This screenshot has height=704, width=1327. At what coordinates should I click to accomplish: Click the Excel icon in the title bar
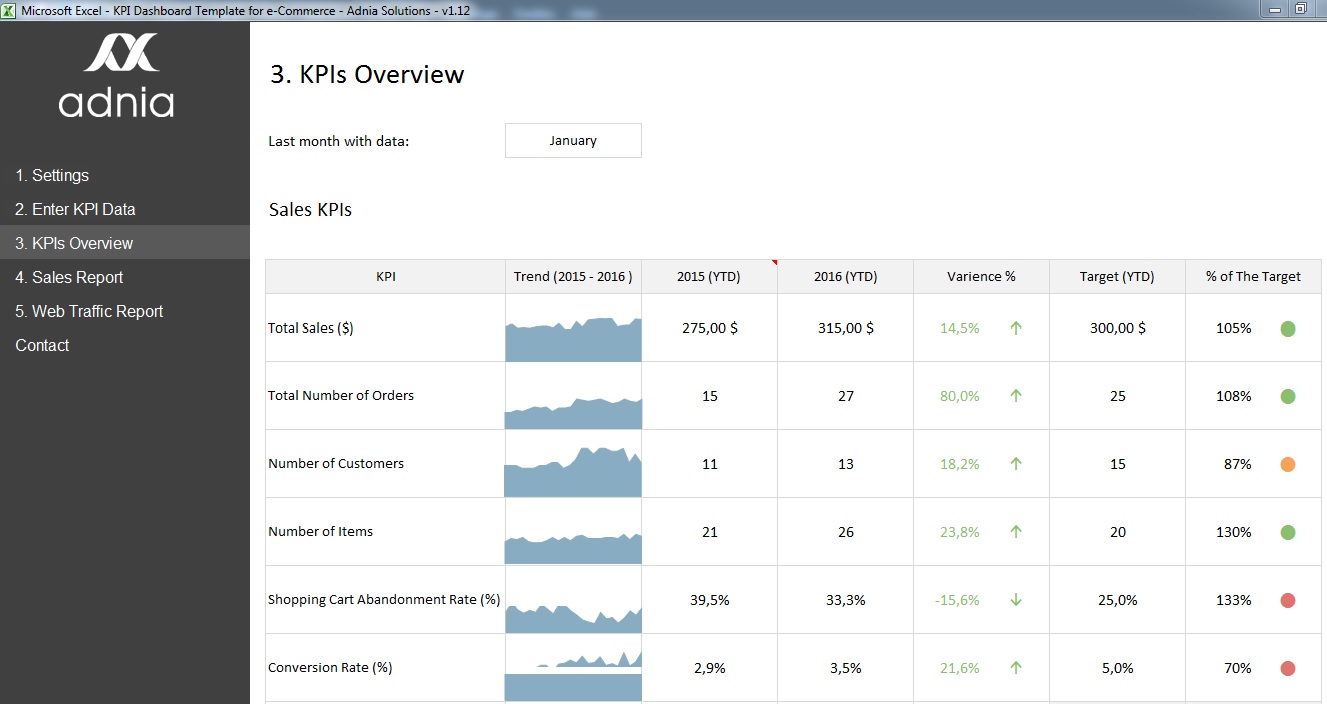(10, 9)
